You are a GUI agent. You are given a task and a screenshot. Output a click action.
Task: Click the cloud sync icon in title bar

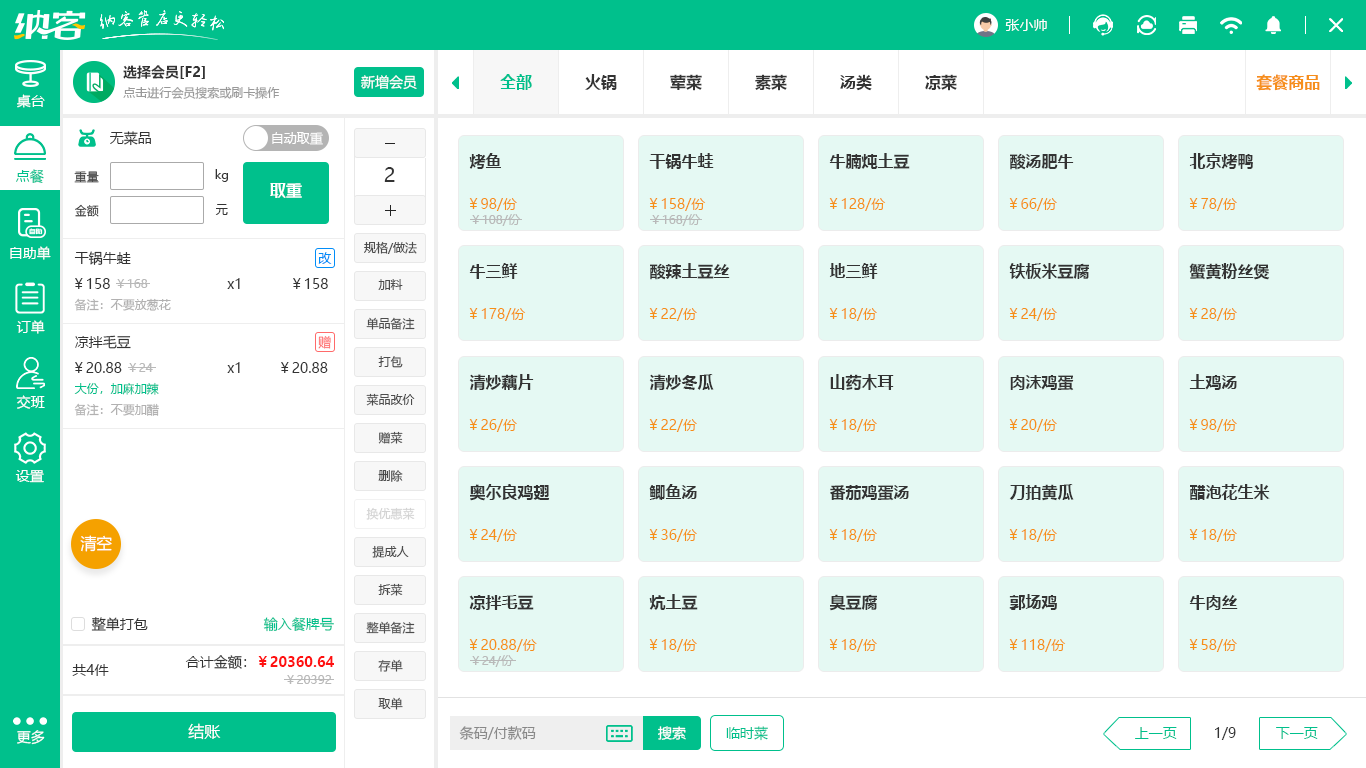coord(1145,24)
